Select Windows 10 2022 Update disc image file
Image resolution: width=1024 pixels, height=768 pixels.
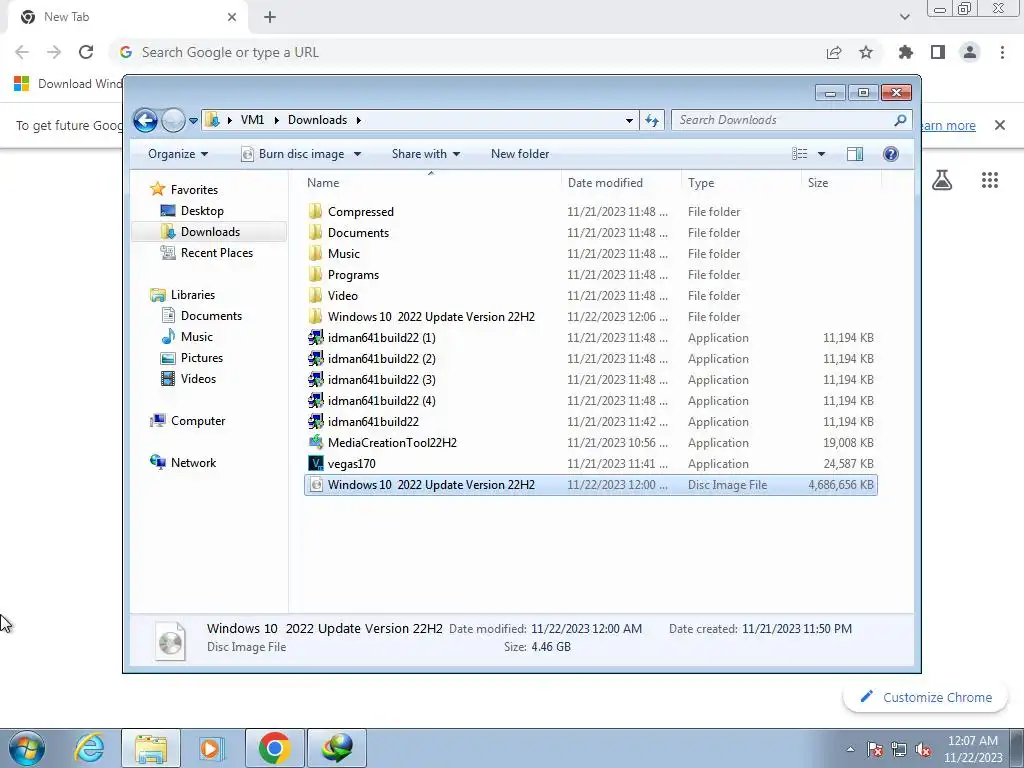(590, 485)
